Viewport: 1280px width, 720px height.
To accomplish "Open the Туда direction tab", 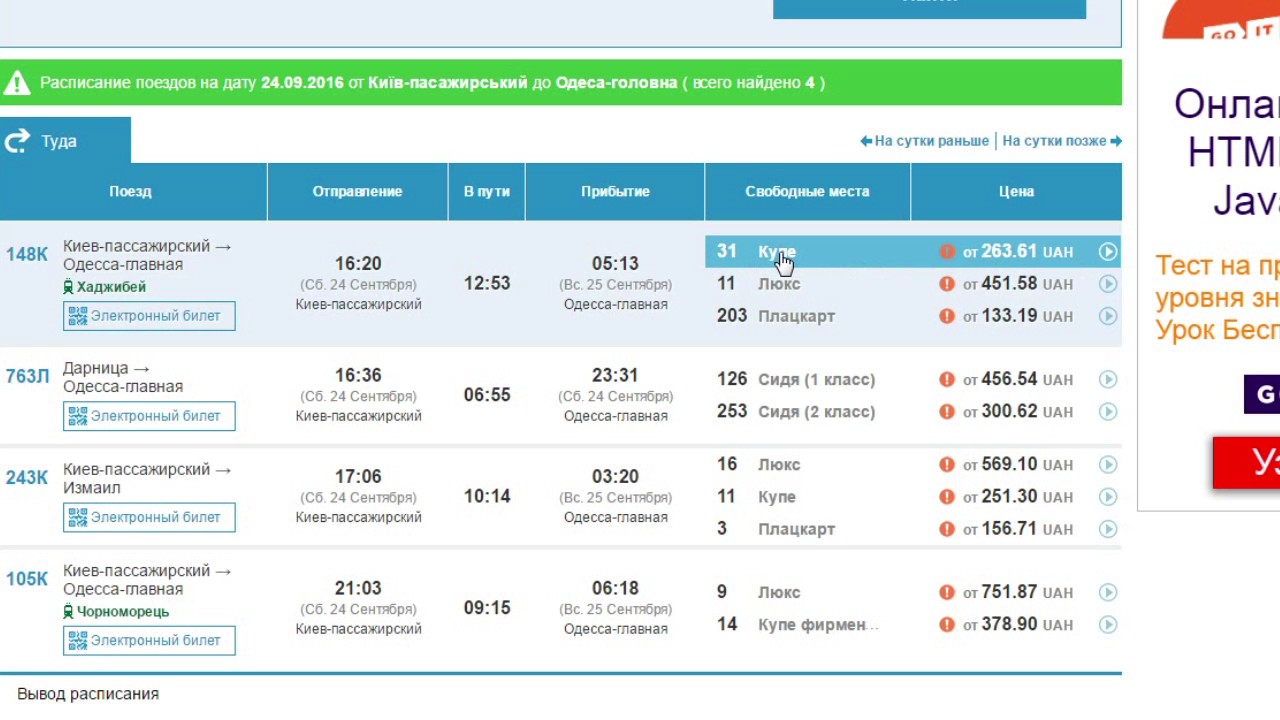I will pyautogui.click(x=65, y=141).
